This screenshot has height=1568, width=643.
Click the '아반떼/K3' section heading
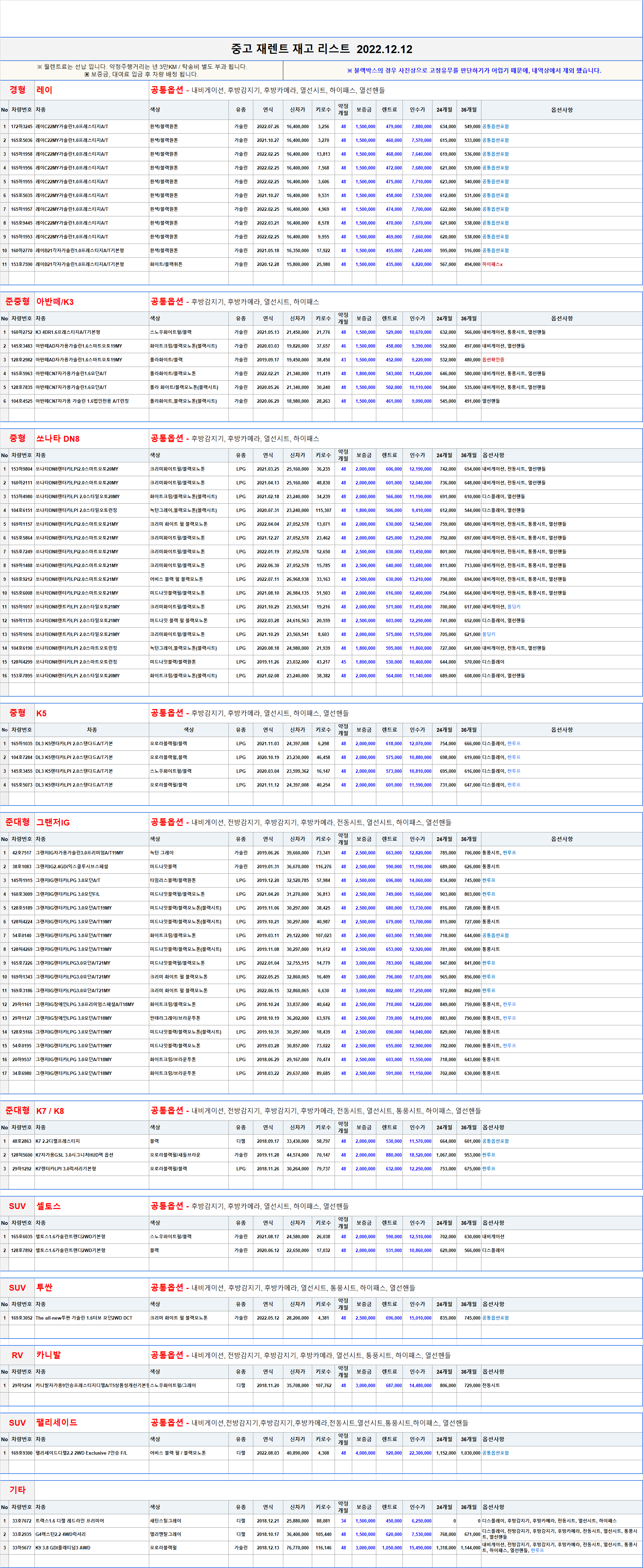click(x=55, y=302)
